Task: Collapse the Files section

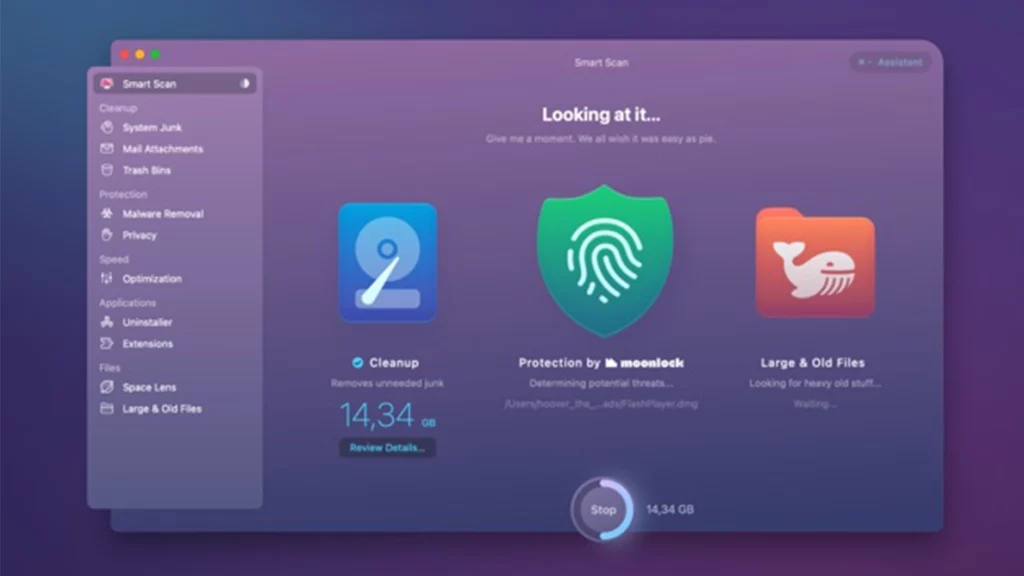Action: pyautogui.click(x=108, y=367)
